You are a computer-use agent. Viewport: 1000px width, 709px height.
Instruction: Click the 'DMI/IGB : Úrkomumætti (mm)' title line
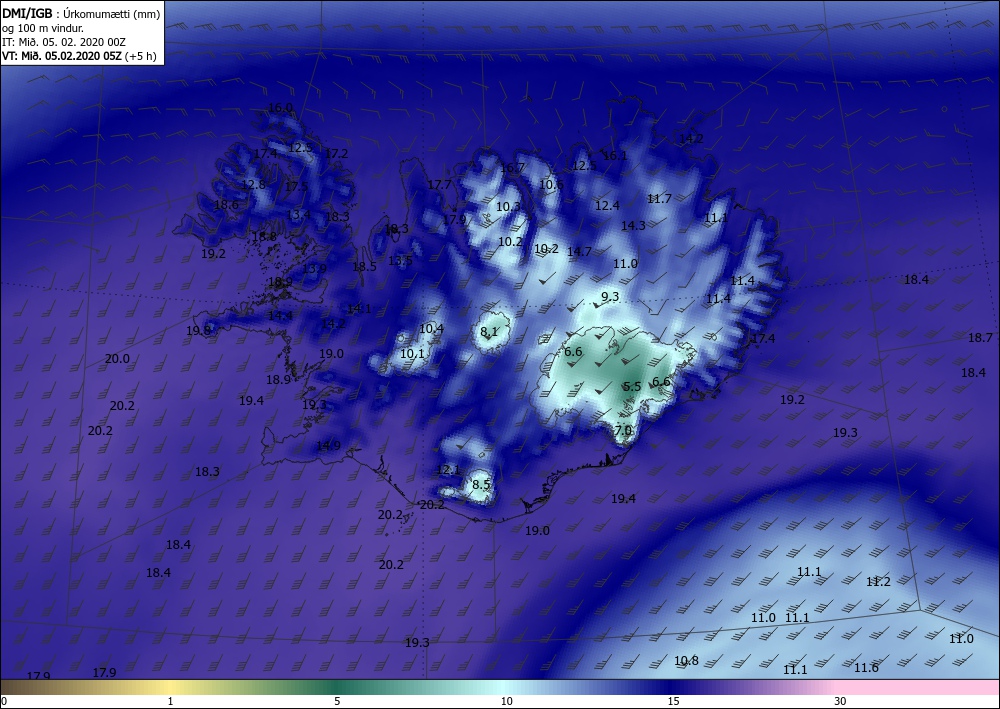coord(81,14)
